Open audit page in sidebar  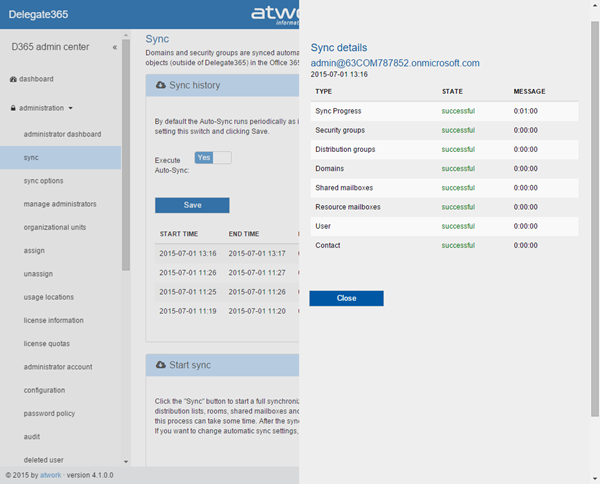click(32, 437)
